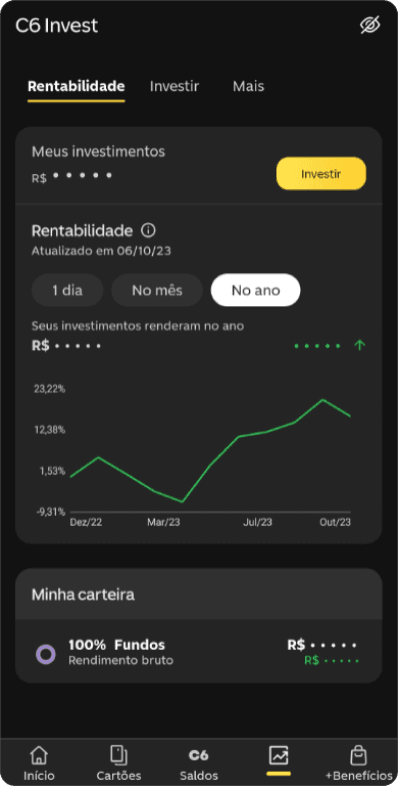Image resolution: width=398 pixels, height=786 pixels.
Task: Expand the Minha carteira section header
Action: (198, 595)
